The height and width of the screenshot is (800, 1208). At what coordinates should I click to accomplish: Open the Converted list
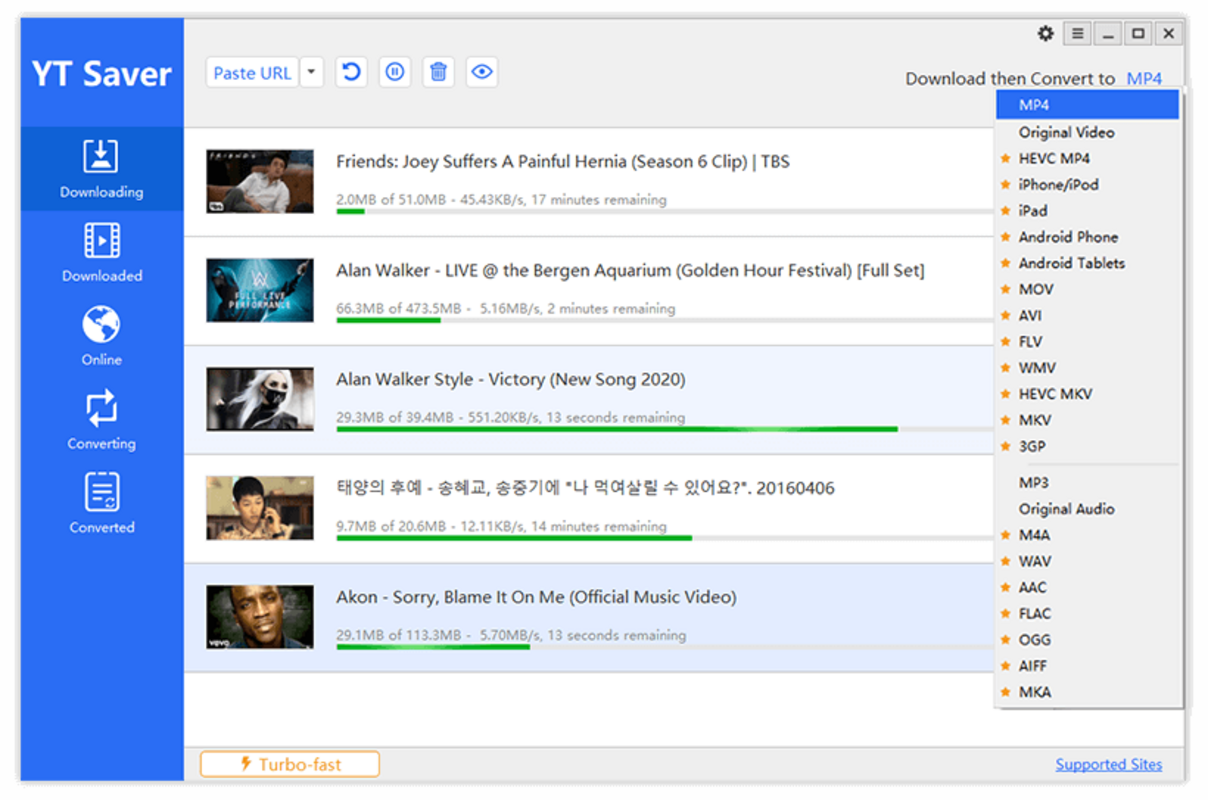pos(101,504)
